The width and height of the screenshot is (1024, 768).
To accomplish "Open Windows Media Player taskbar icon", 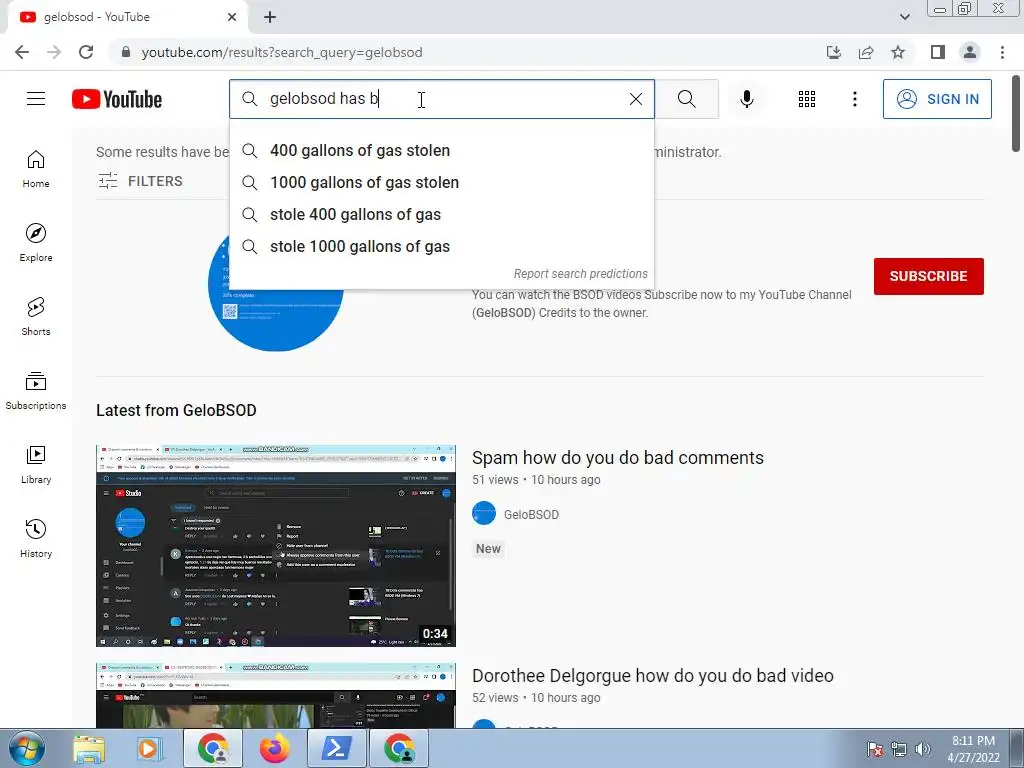I will point(149,748).
